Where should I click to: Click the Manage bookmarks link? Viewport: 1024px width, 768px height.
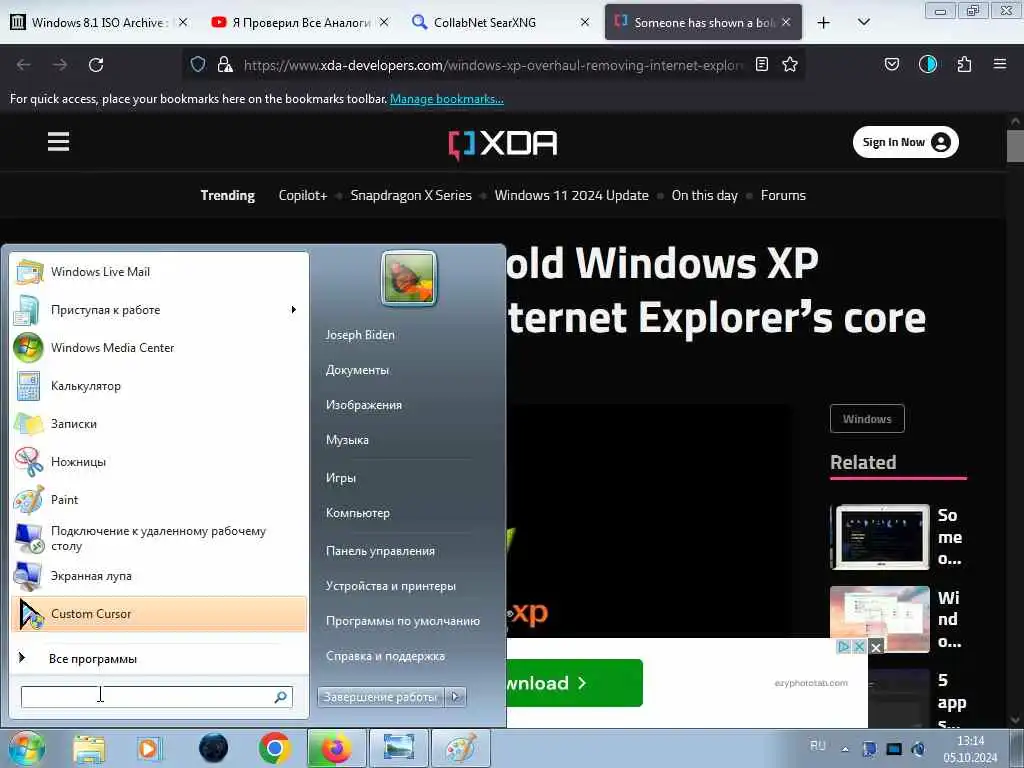(447, 99)
